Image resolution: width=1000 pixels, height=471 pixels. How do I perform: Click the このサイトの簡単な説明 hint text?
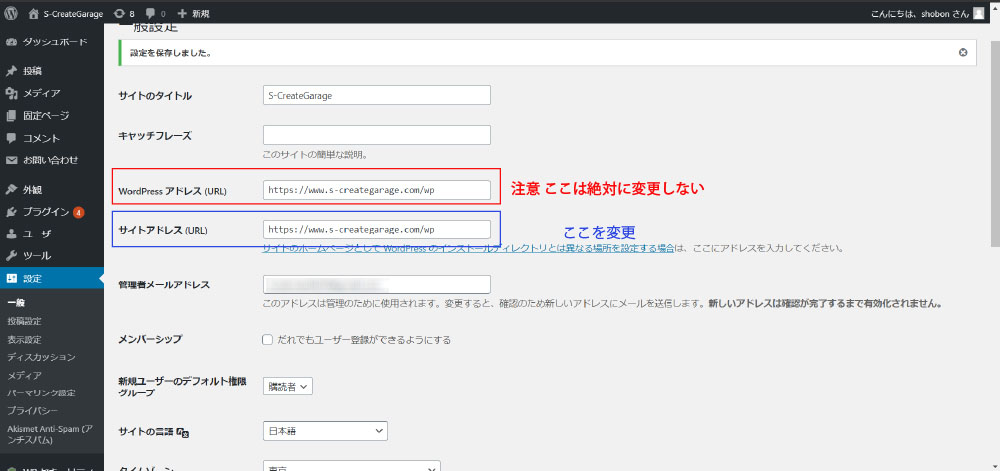pyautogui.click(x=315, y=154)
